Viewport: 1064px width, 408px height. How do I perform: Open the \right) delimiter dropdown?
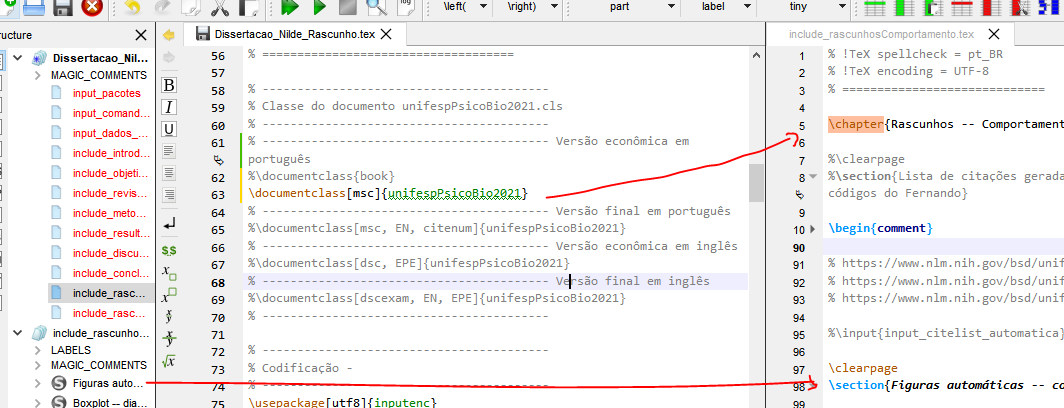tap(554, 5)
